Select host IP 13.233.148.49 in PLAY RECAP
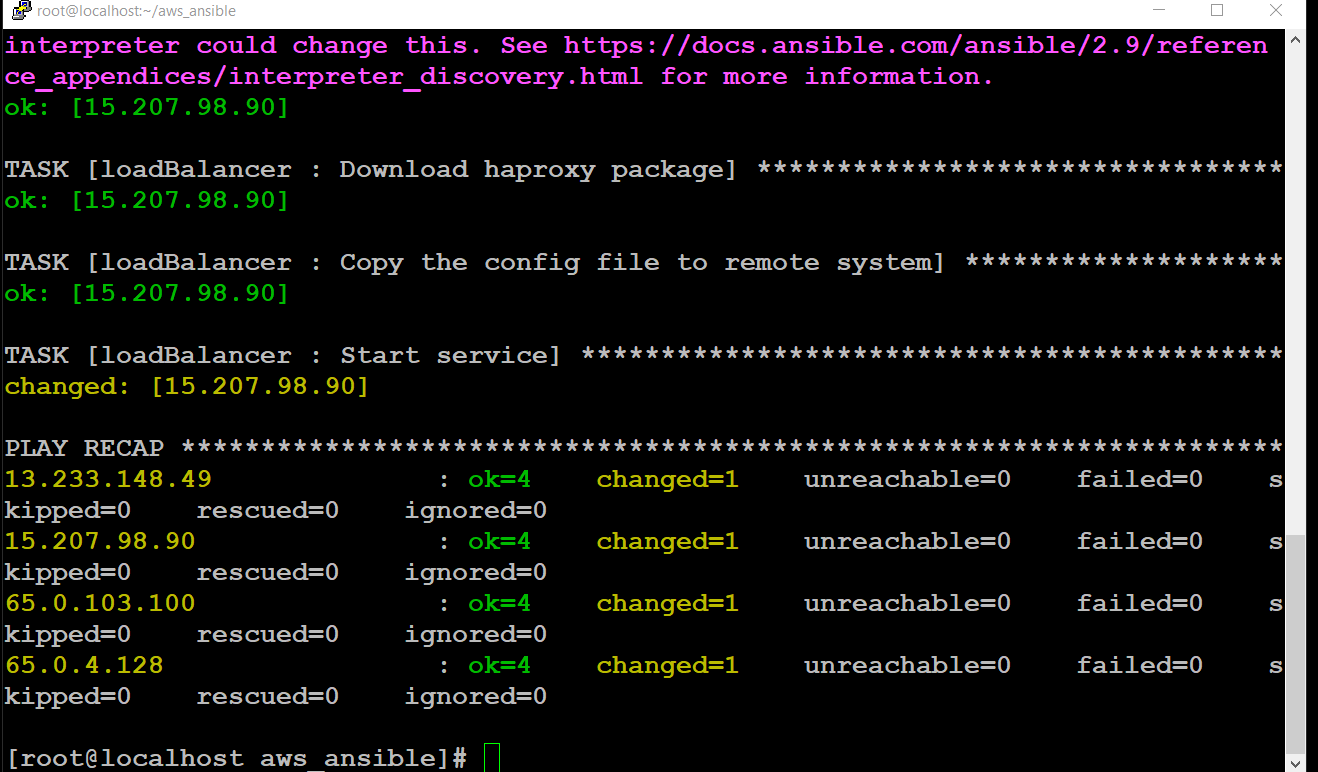 point(107,479)
